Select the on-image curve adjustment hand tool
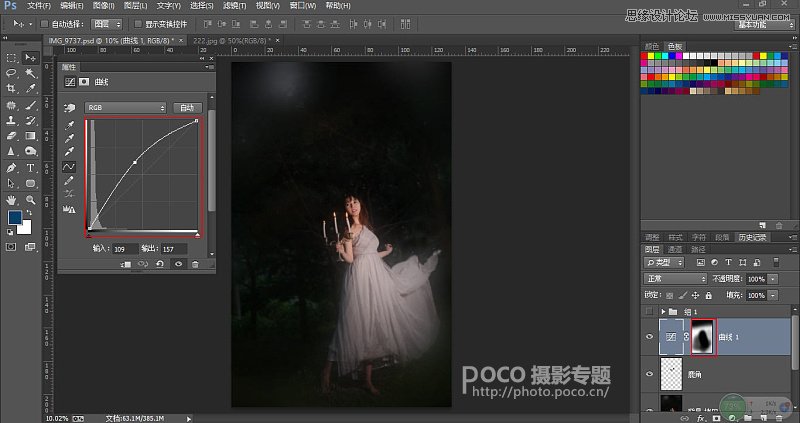Viewport: 800px width, 423px height. click(x=69, y=108)
